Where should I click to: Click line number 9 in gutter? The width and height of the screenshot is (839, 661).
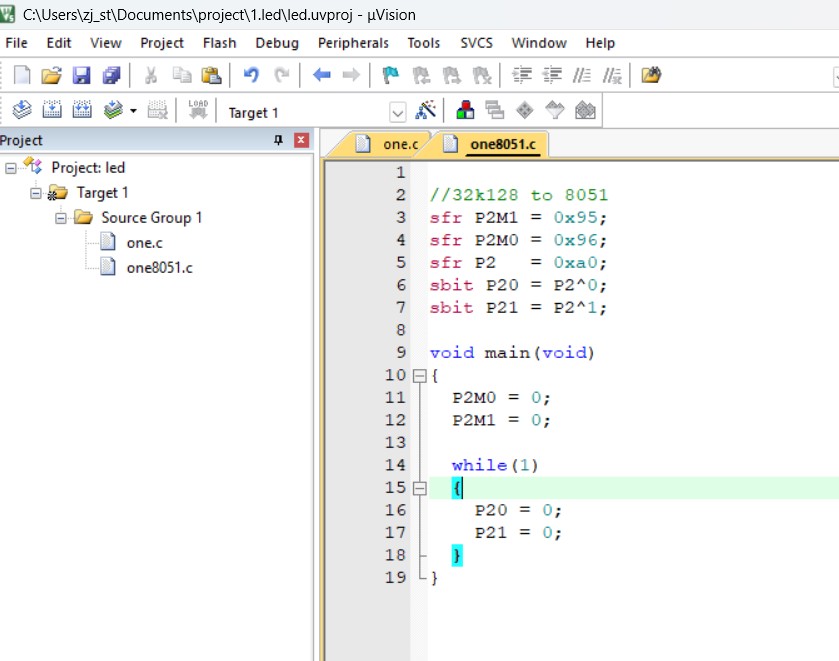tap(401, 353)
